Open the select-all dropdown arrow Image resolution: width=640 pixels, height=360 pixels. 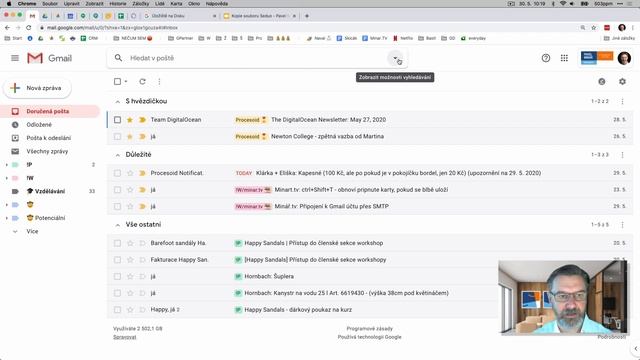click(x=126, y=82)
